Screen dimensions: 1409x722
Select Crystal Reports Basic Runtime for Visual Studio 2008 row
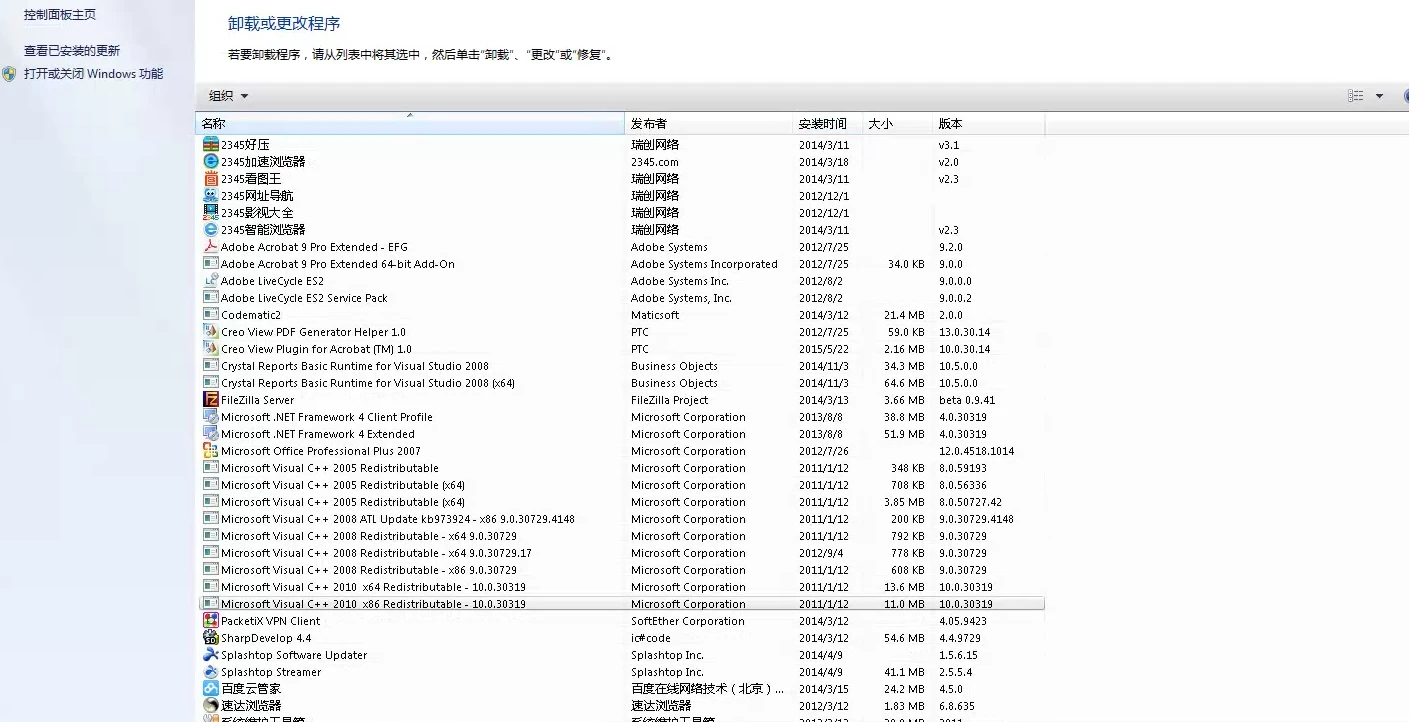(x=620, y=366)
